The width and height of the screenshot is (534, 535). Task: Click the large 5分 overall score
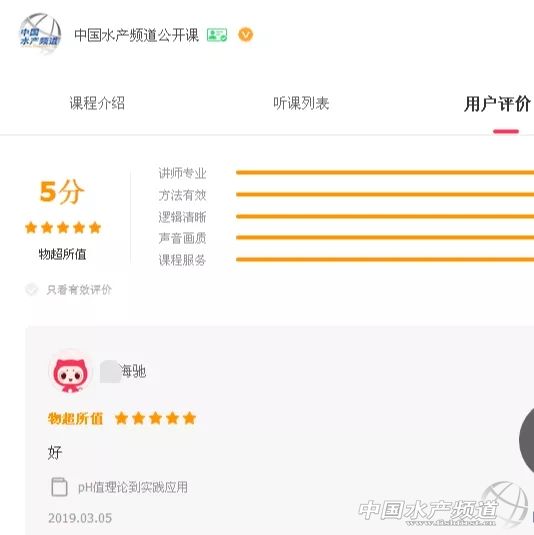(62, 192)
